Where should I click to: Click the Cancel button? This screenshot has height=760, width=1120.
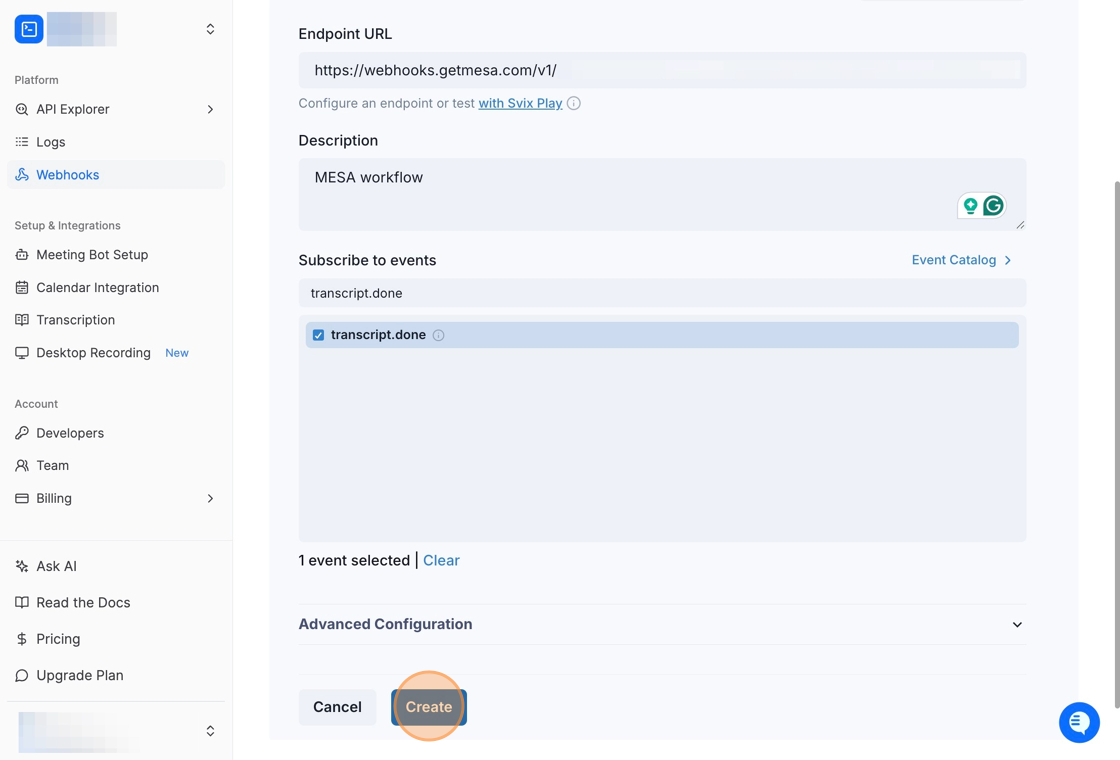tap(337, 707)
